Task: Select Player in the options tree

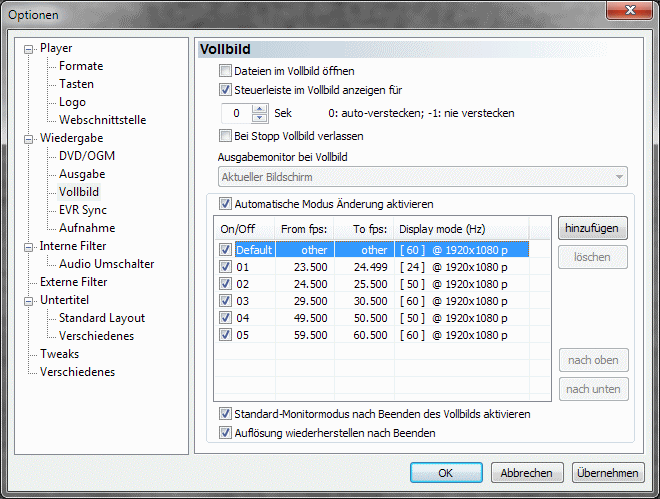Action: (56, 48)
